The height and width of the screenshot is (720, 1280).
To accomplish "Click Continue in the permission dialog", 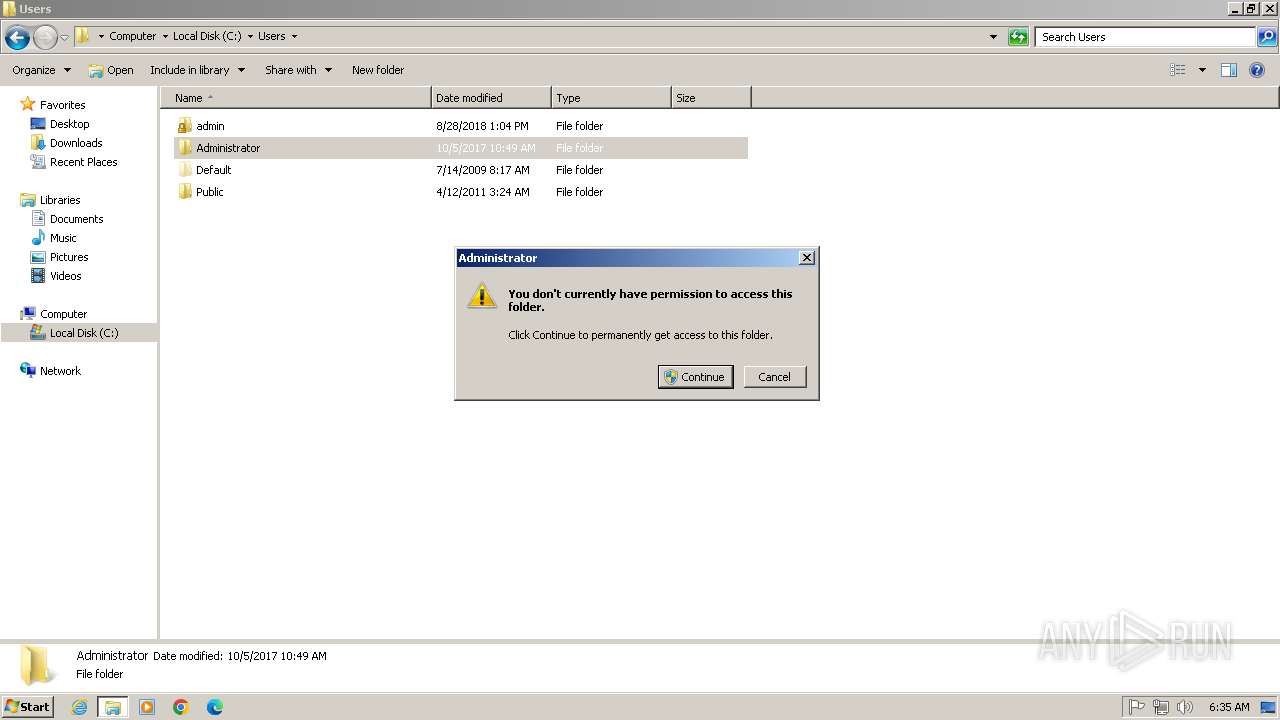I will 696,377.
